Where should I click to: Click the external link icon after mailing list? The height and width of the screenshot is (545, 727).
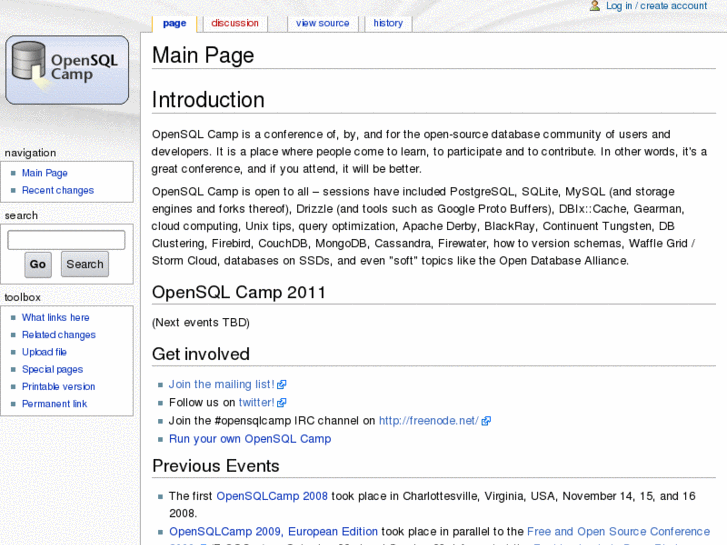click(281, 385)
